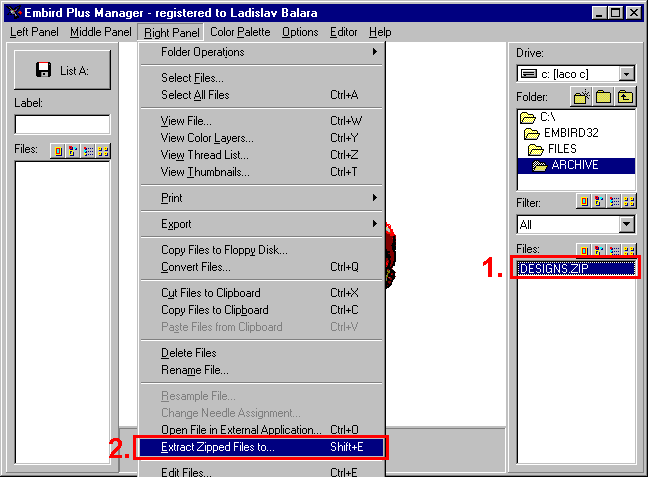Choose Rename File... menu item
The height and width of the screenshot is (477, 648).
261,370
